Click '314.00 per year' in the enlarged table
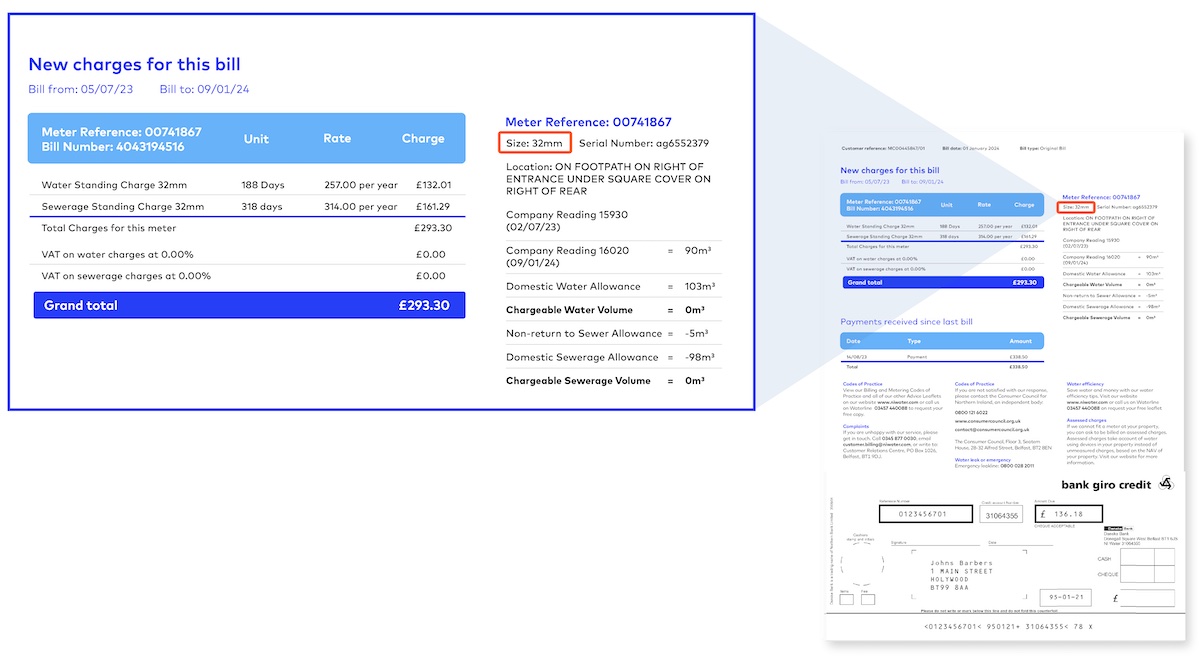Viewport: 1200px width, 661px height. point(360,207)
